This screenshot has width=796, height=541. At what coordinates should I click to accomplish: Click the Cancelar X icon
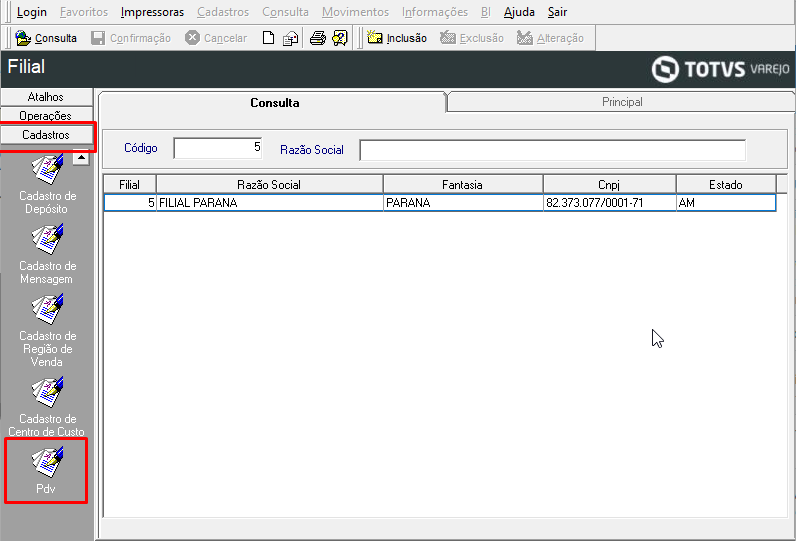click(x=192, y=38)
